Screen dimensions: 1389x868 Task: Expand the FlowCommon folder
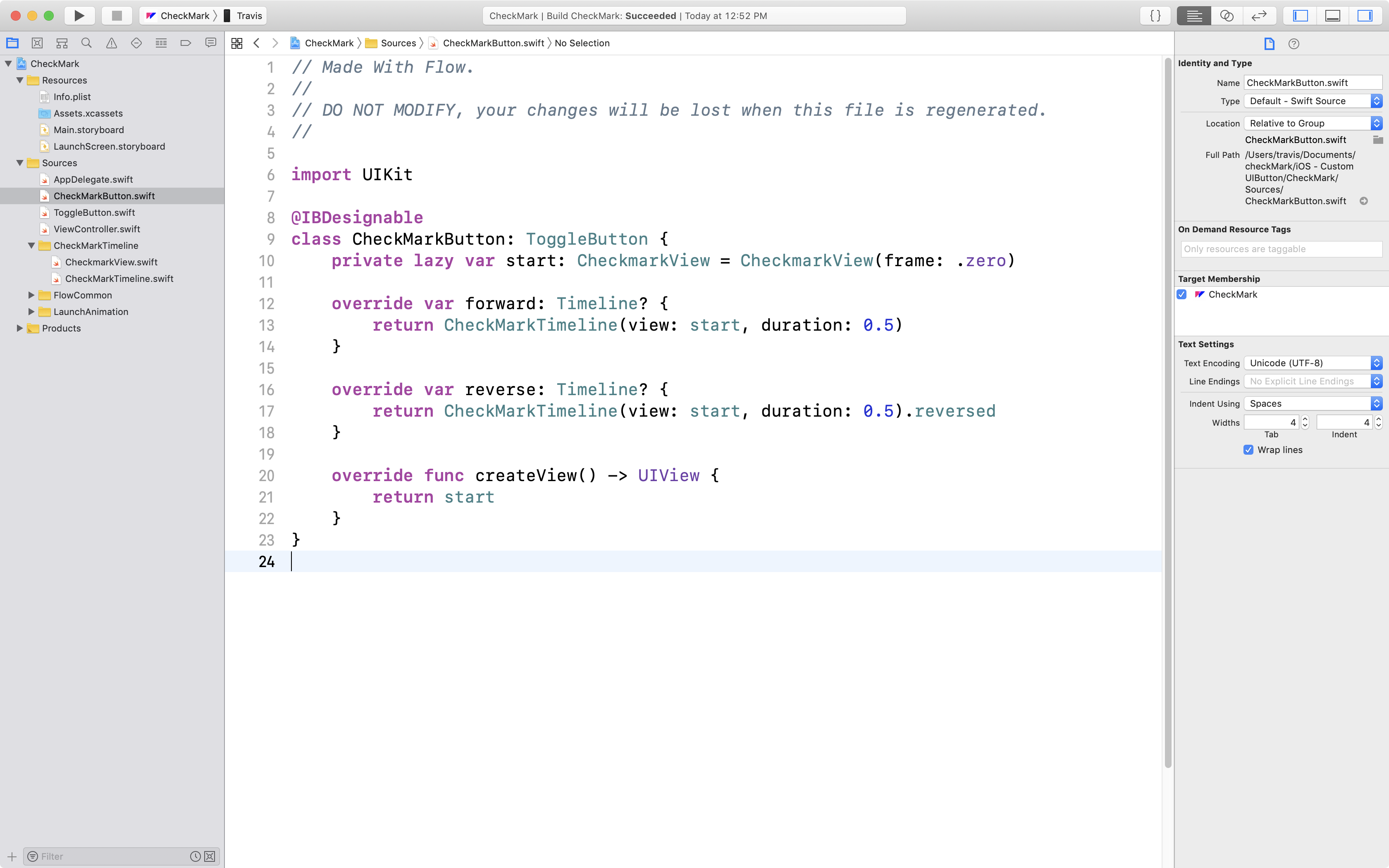31,295
